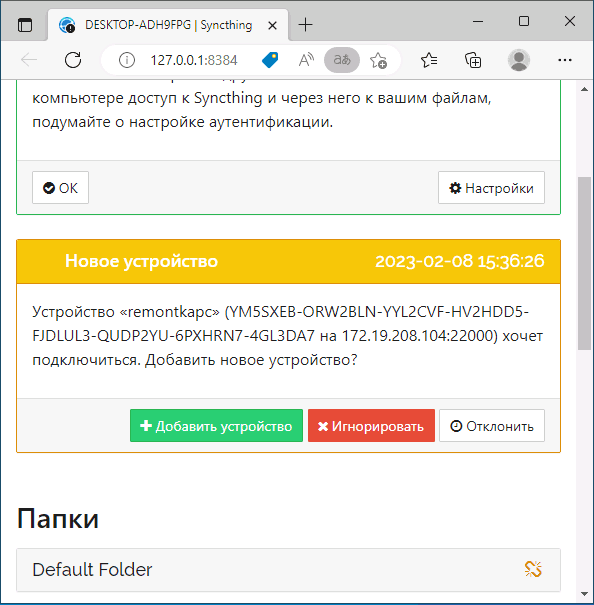
Task: Click the Default Folder unshared link icon
Action: (x=533, y=570)
